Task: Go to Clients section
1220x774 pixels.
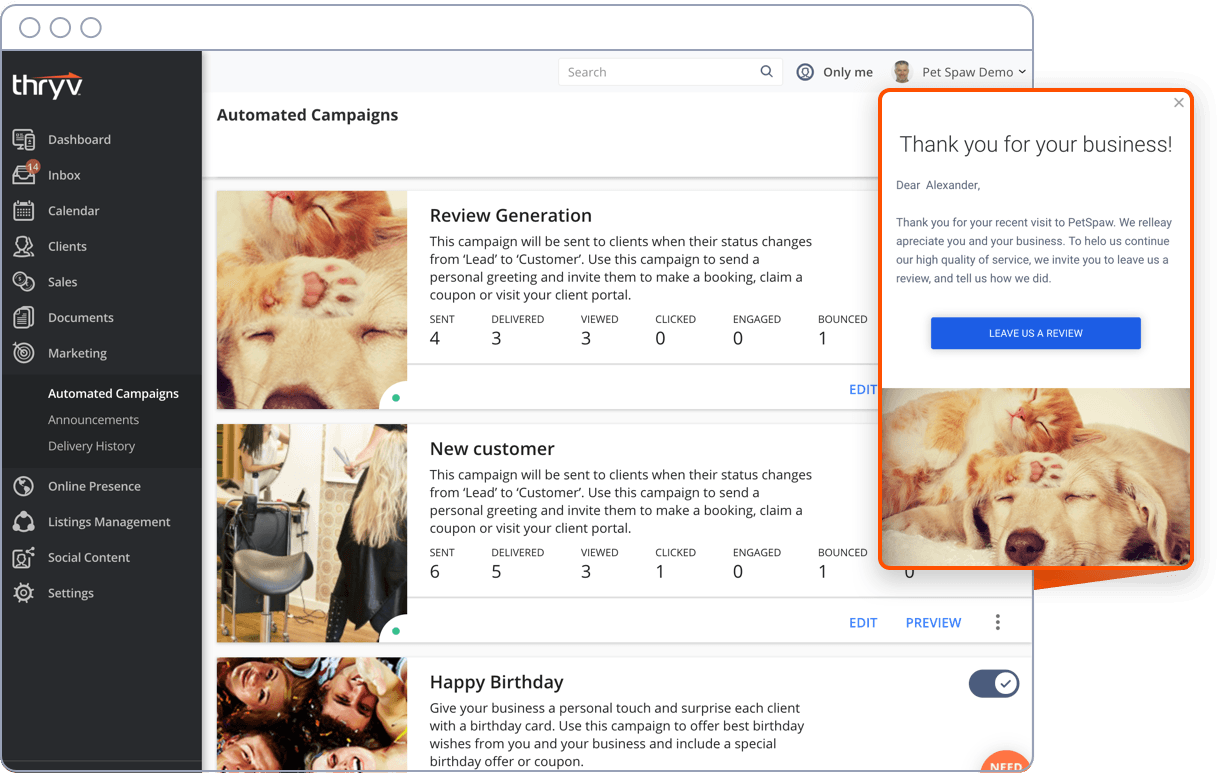Action: (x=67, y=246)
